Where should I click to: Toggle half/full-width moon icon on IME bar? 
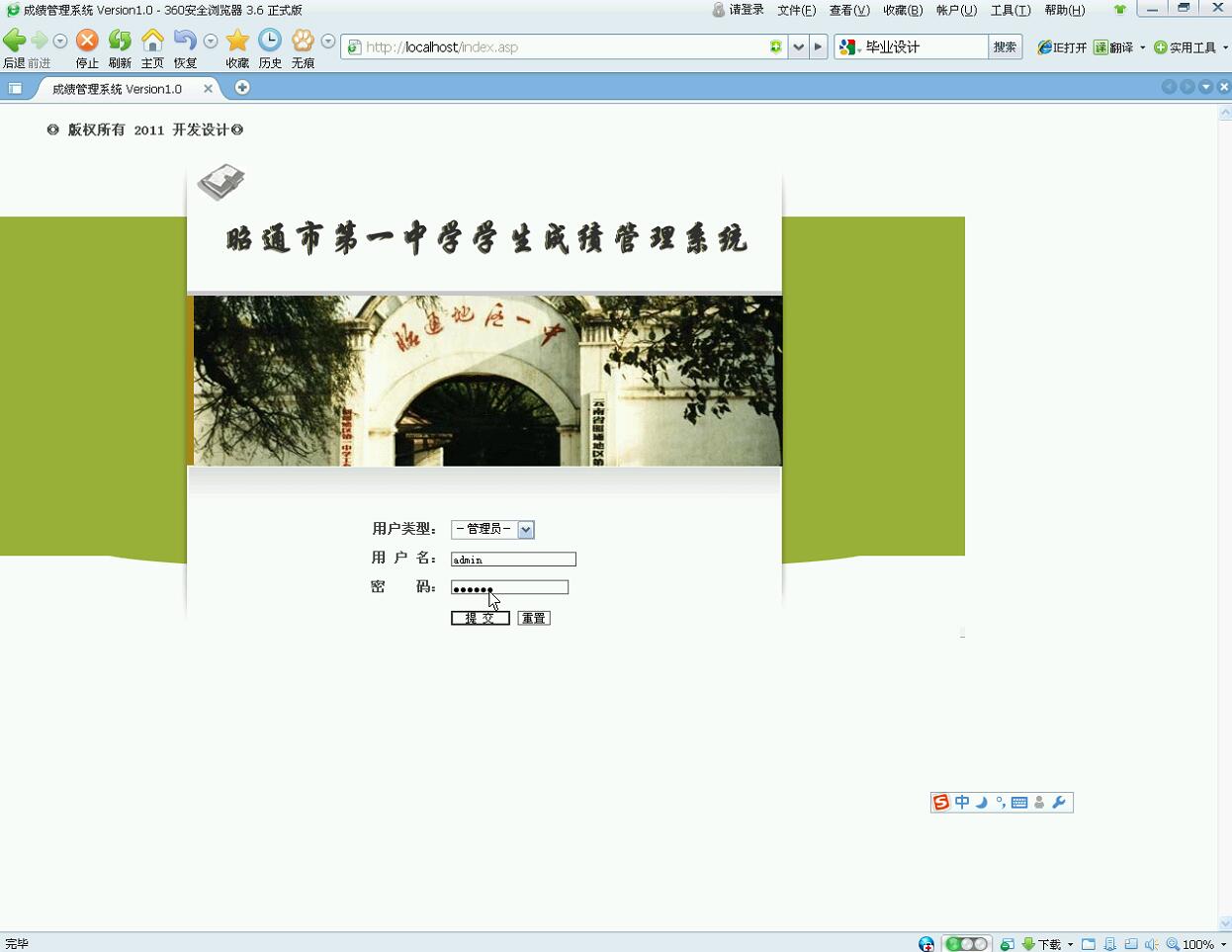click(x=982, y=803)
